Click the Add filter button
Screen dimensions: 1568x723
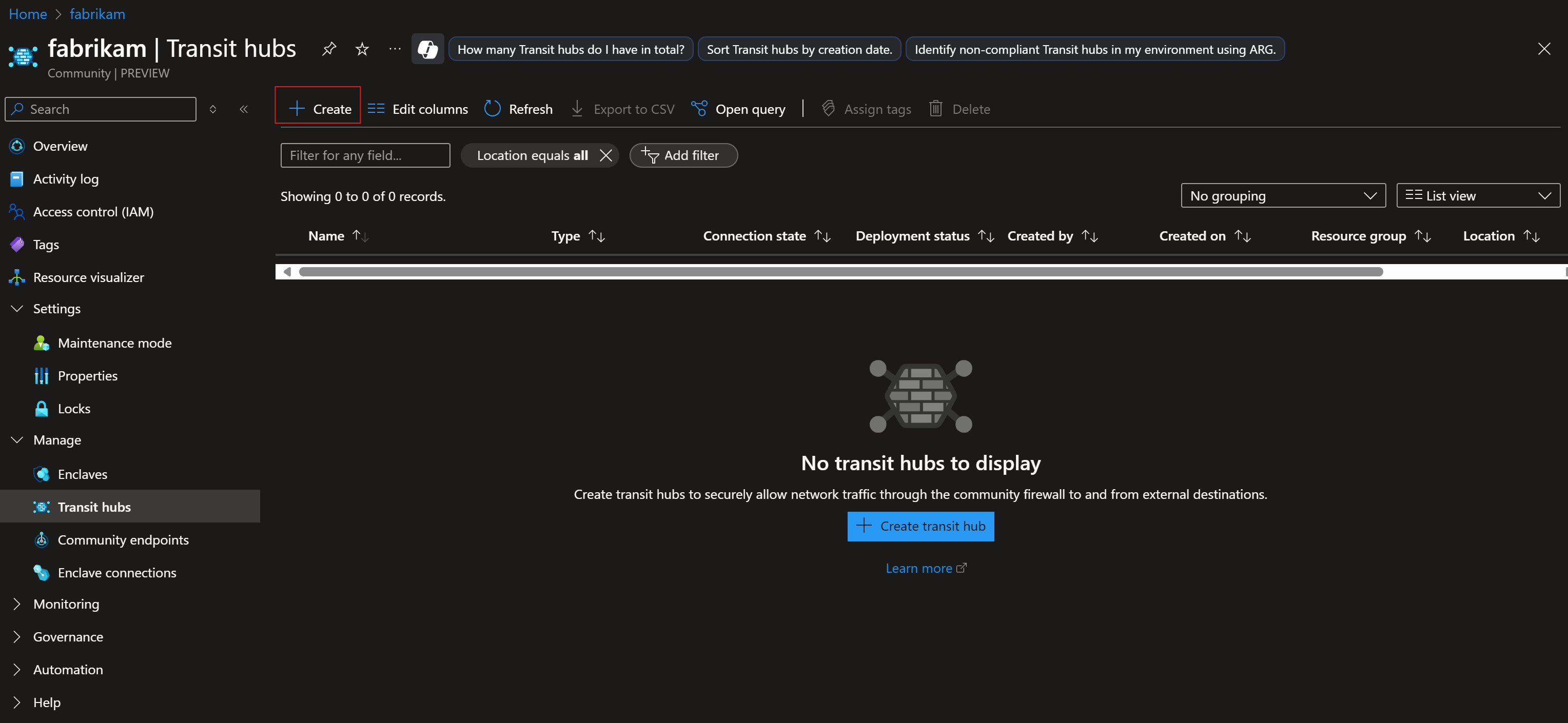683,156
